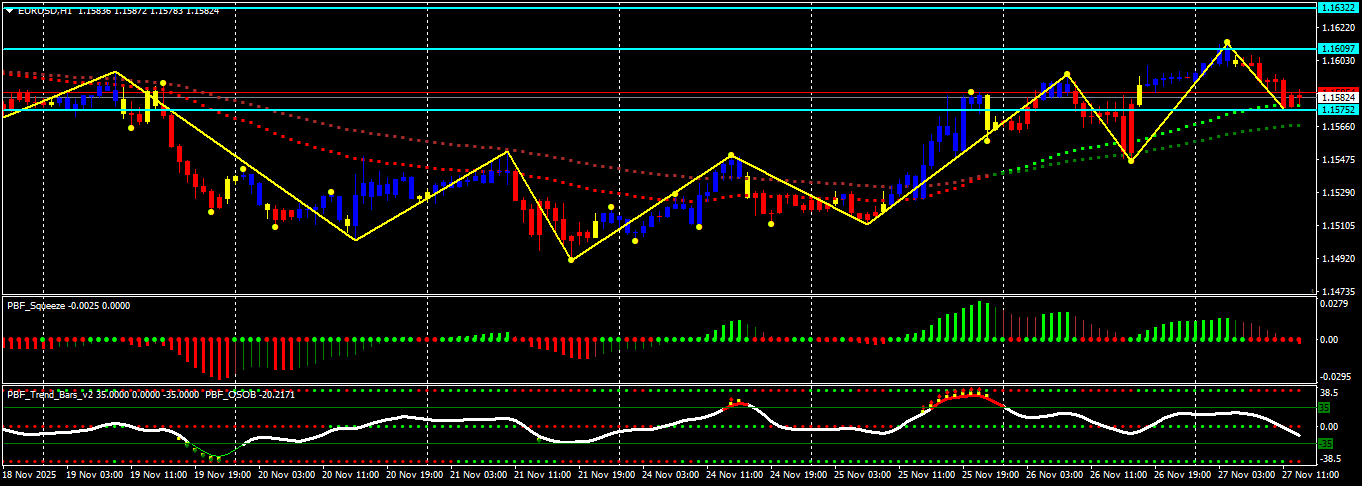This screenshot has height=486, width=1362.
Task: Click the green 35 level label
Action: [1325, 408]
